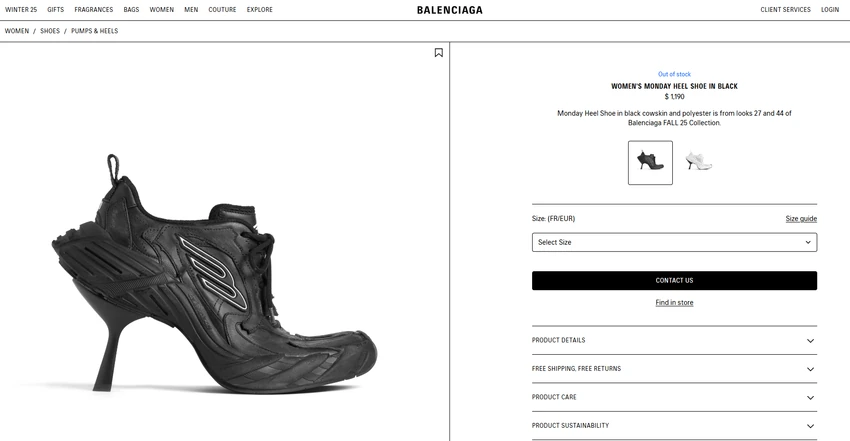Open the Find in store link
The image size is (850, 441).
[x=674, y=303]
